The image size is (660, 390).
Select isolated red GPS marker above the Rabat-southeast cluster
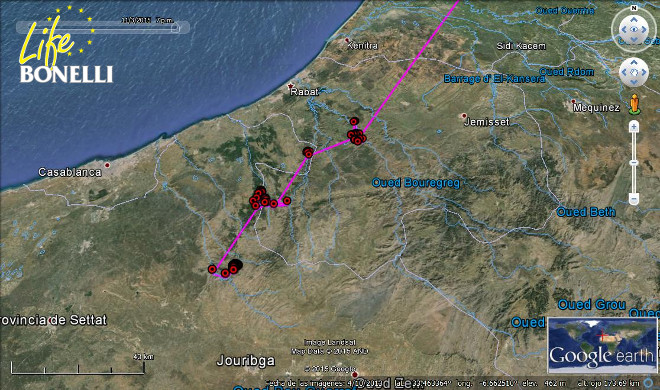(x=354, y=122)
